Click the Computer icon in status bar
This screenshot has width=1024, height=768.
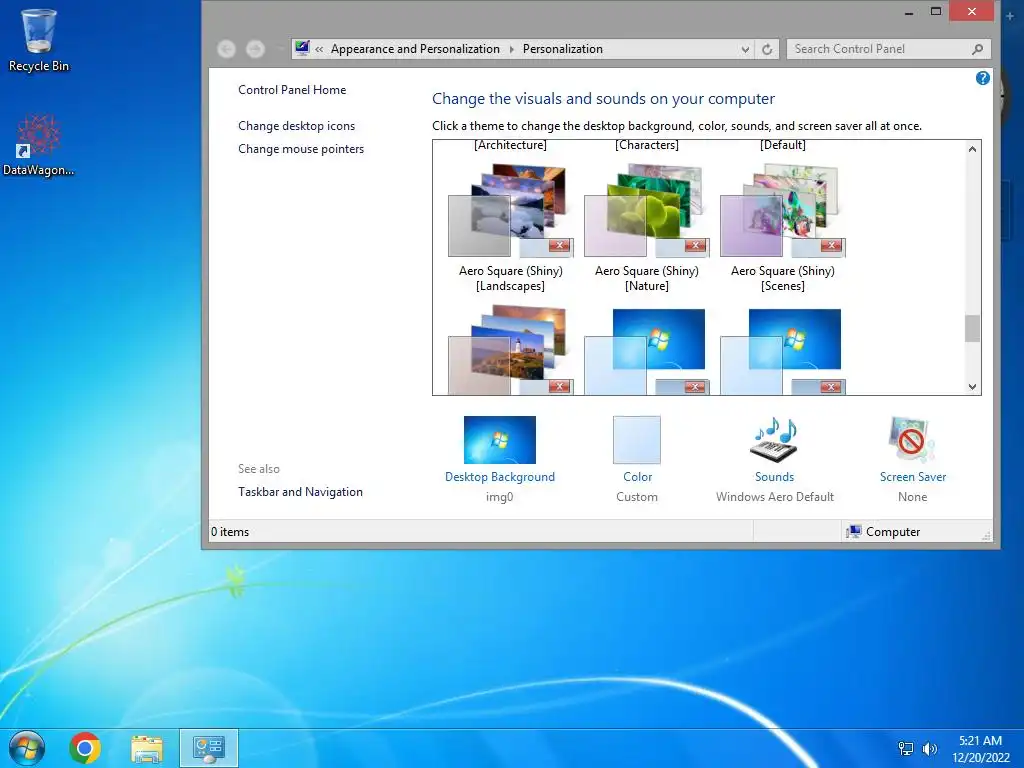(x=853, y=532)
